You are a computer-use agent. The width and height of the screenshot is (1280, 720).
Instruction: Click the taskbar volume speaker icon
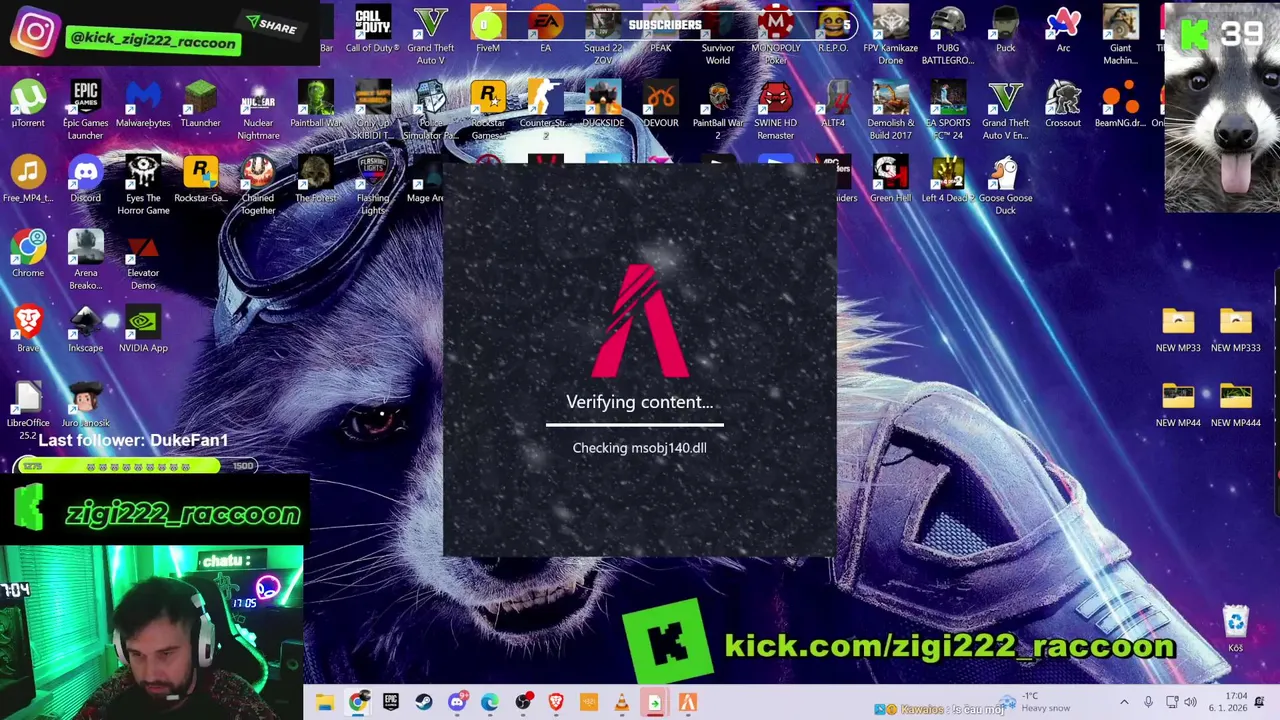point(1190,703)
